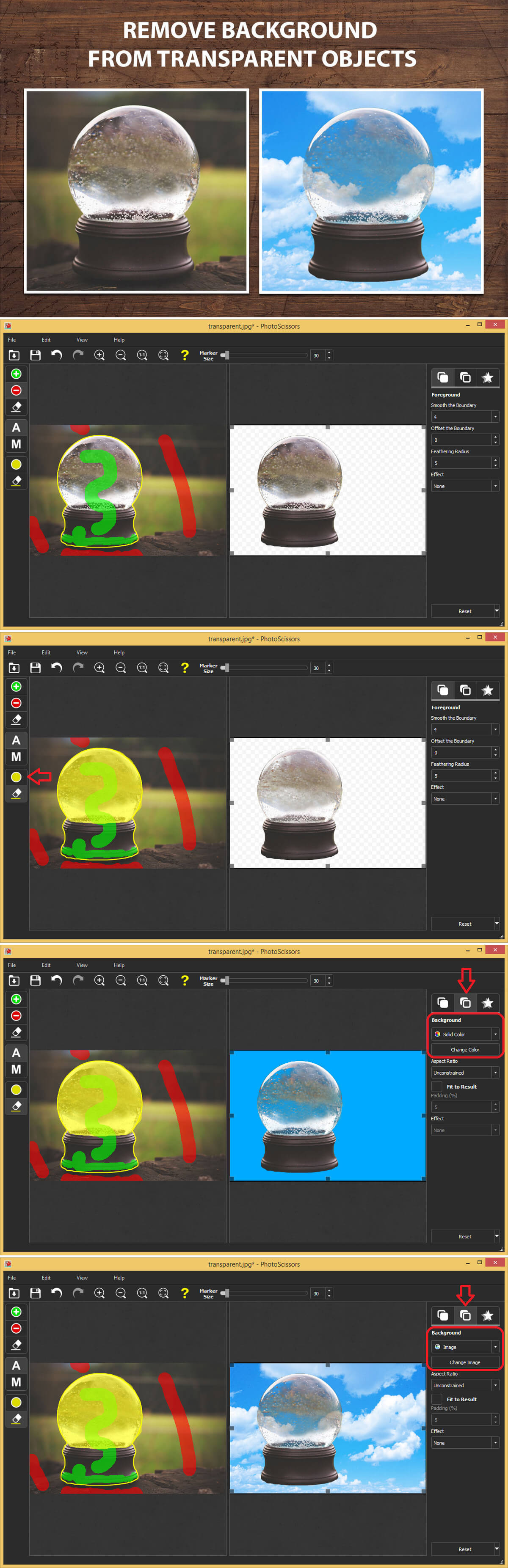Toggle the A button in the Change Image window
Image resolution: width=508 pixels, height=1568 pixels.
(17, 1365)
